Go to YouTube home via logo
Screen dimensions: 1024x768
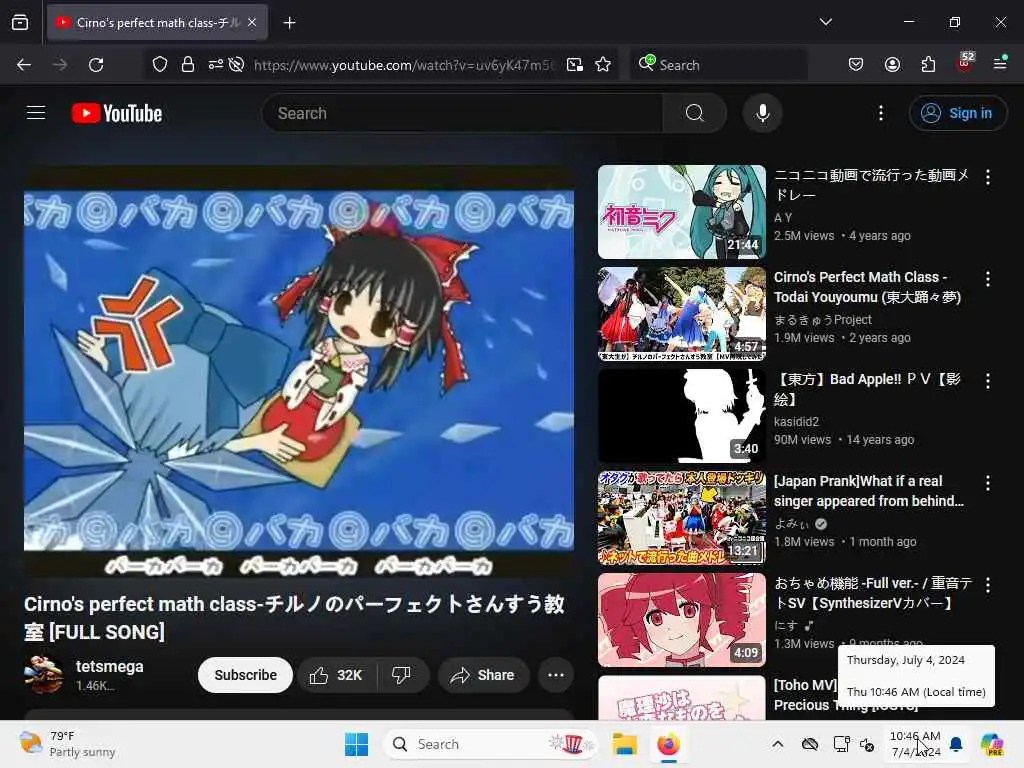pos(117,113)
